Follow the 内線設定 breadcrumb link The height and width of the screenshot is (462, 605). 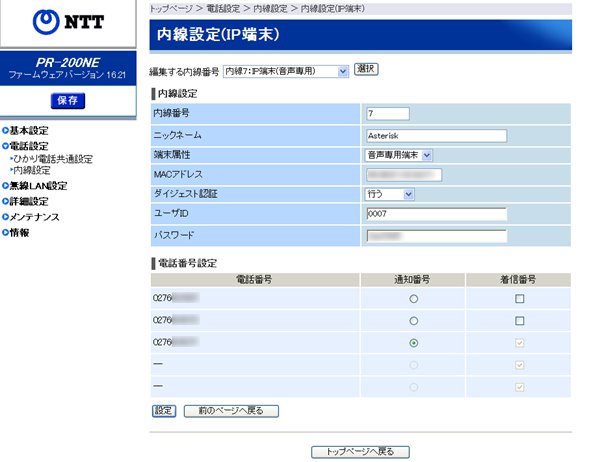click(x=270, y=8)
